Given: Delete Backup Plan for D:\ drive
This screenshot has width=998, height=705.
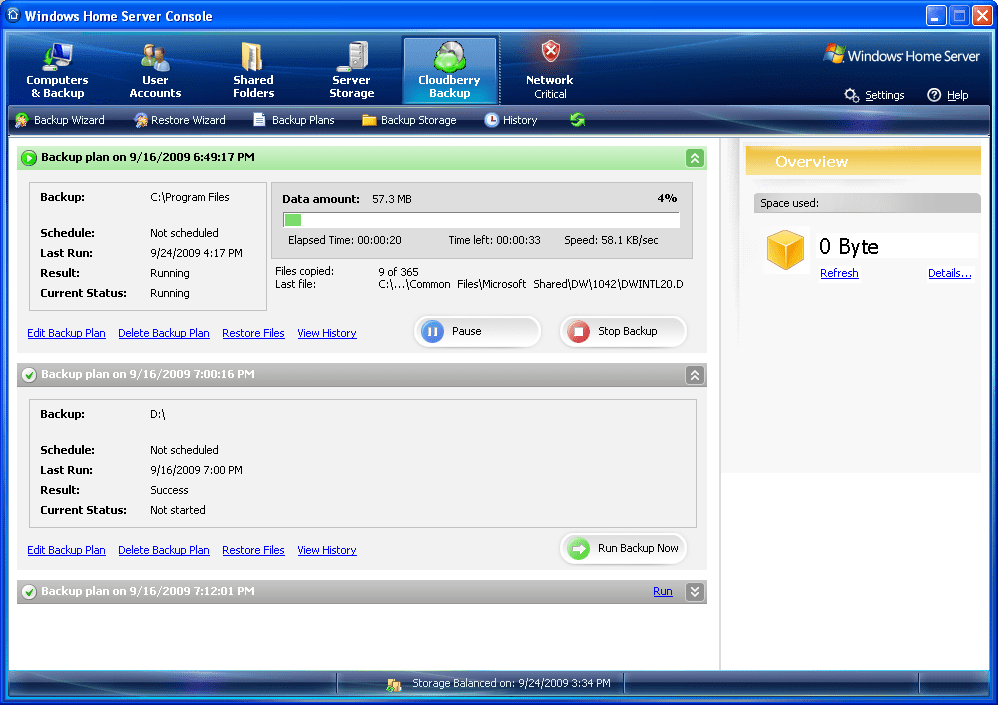Looking at the screenshot, I should click(164, 550).
